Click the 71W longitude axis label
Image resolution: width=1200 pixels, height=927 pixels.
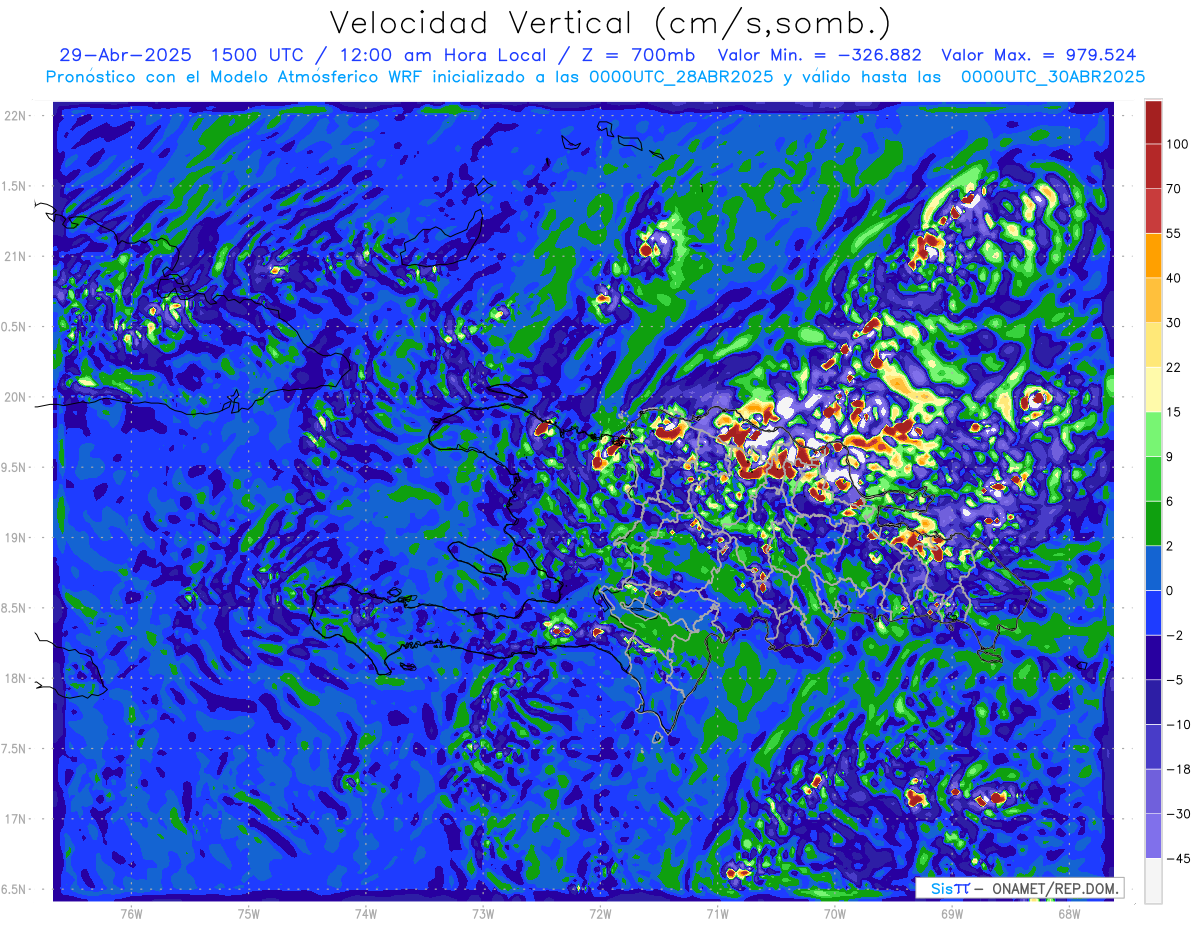click(x=717, y=913)
